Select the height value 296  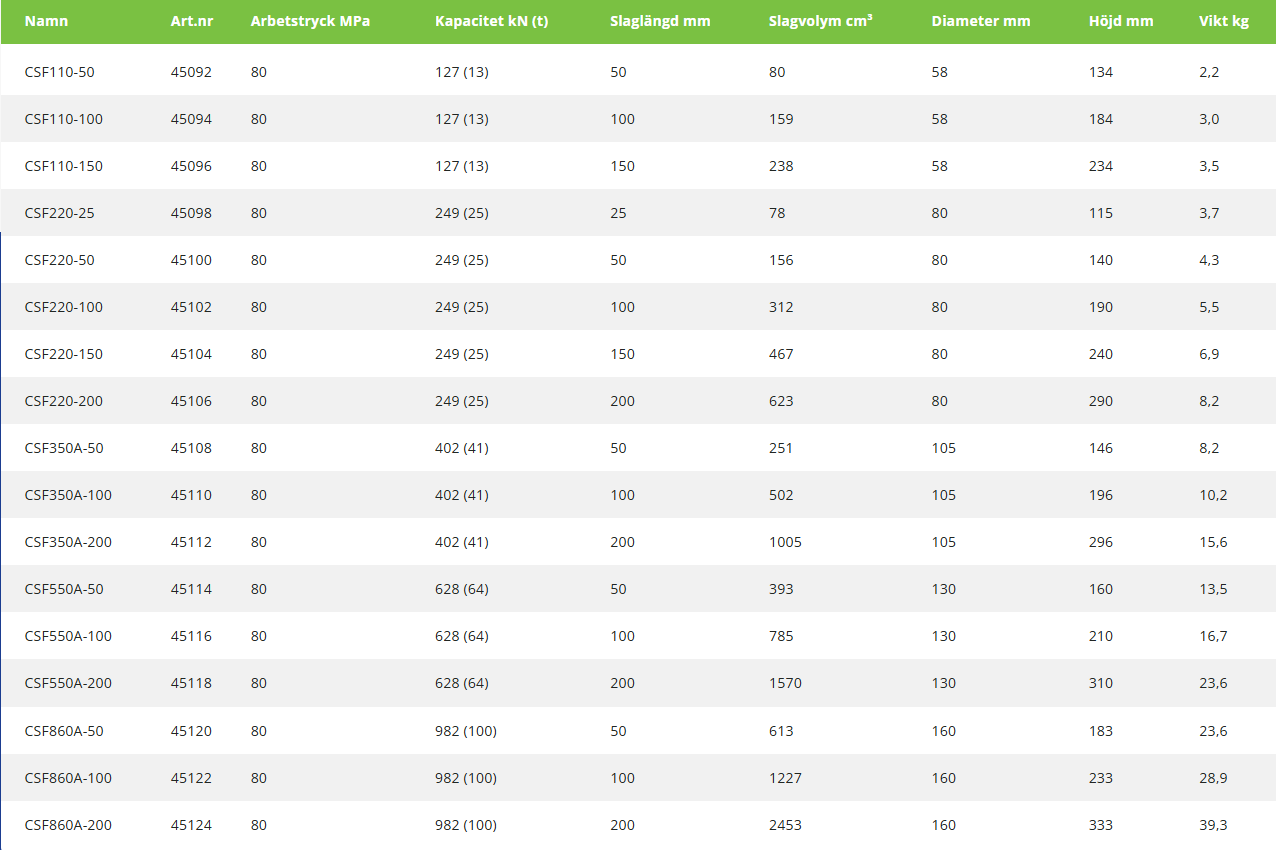(1100, 542)
